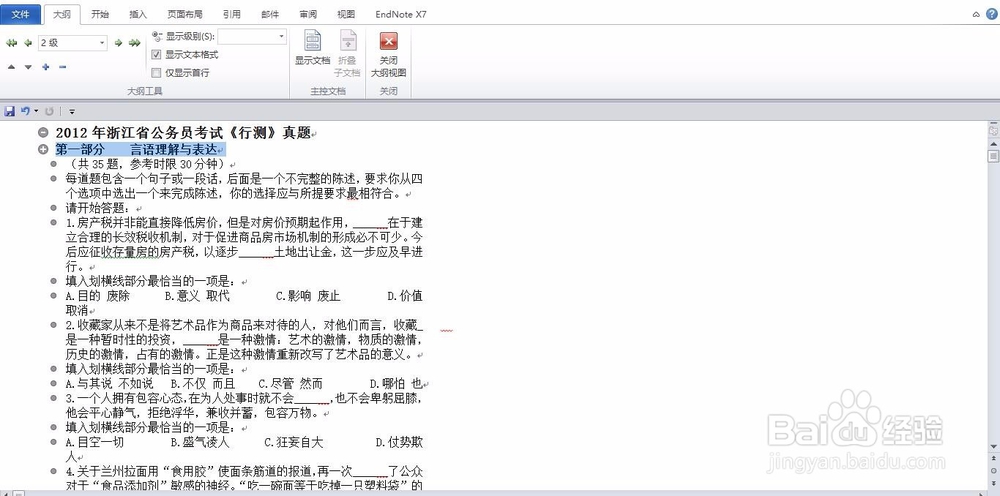Expand the 第一部分 heading plus symbol

coord(43,149)
